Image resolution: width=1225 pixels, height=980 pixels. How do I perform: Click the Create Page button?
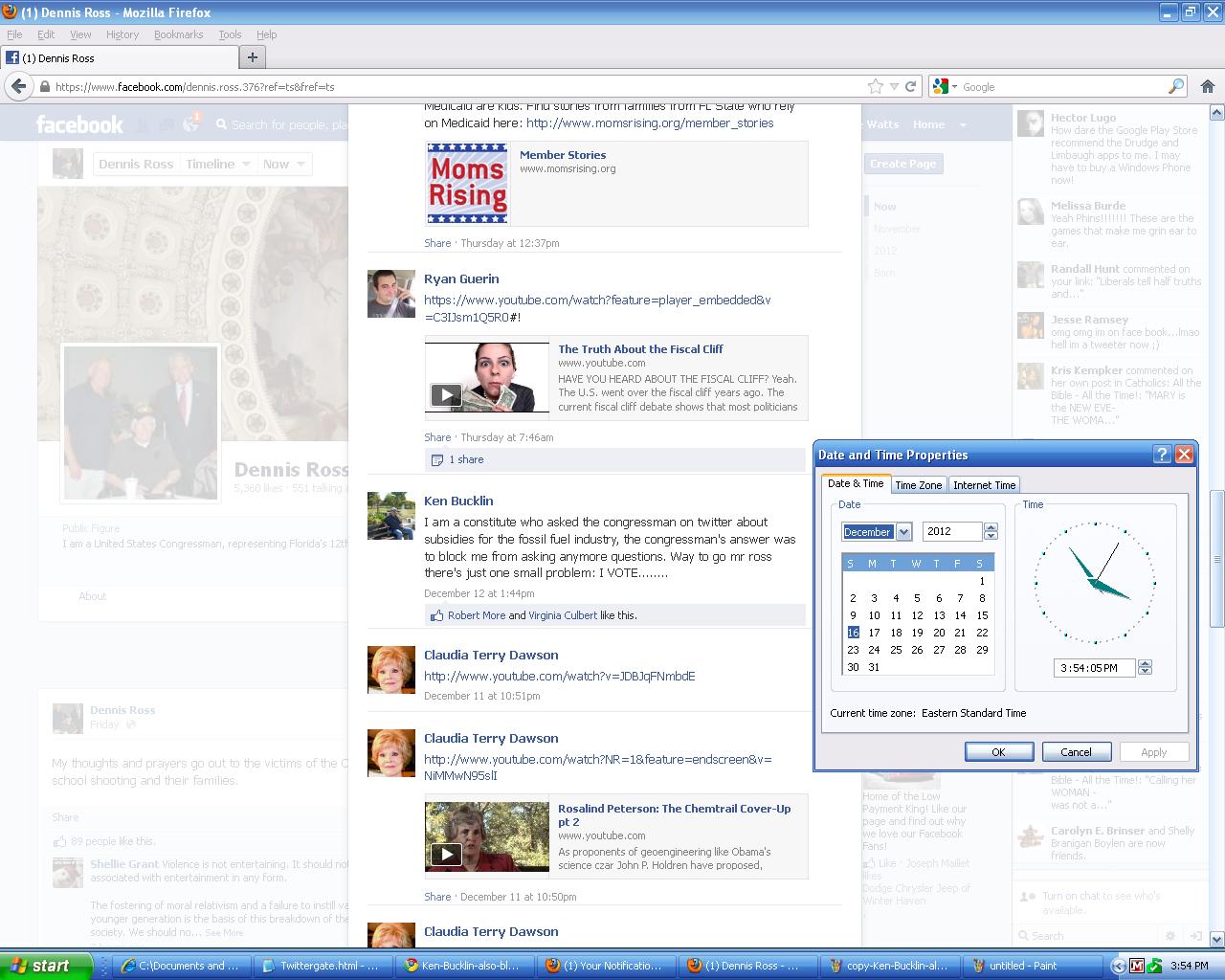click(903, 164)
